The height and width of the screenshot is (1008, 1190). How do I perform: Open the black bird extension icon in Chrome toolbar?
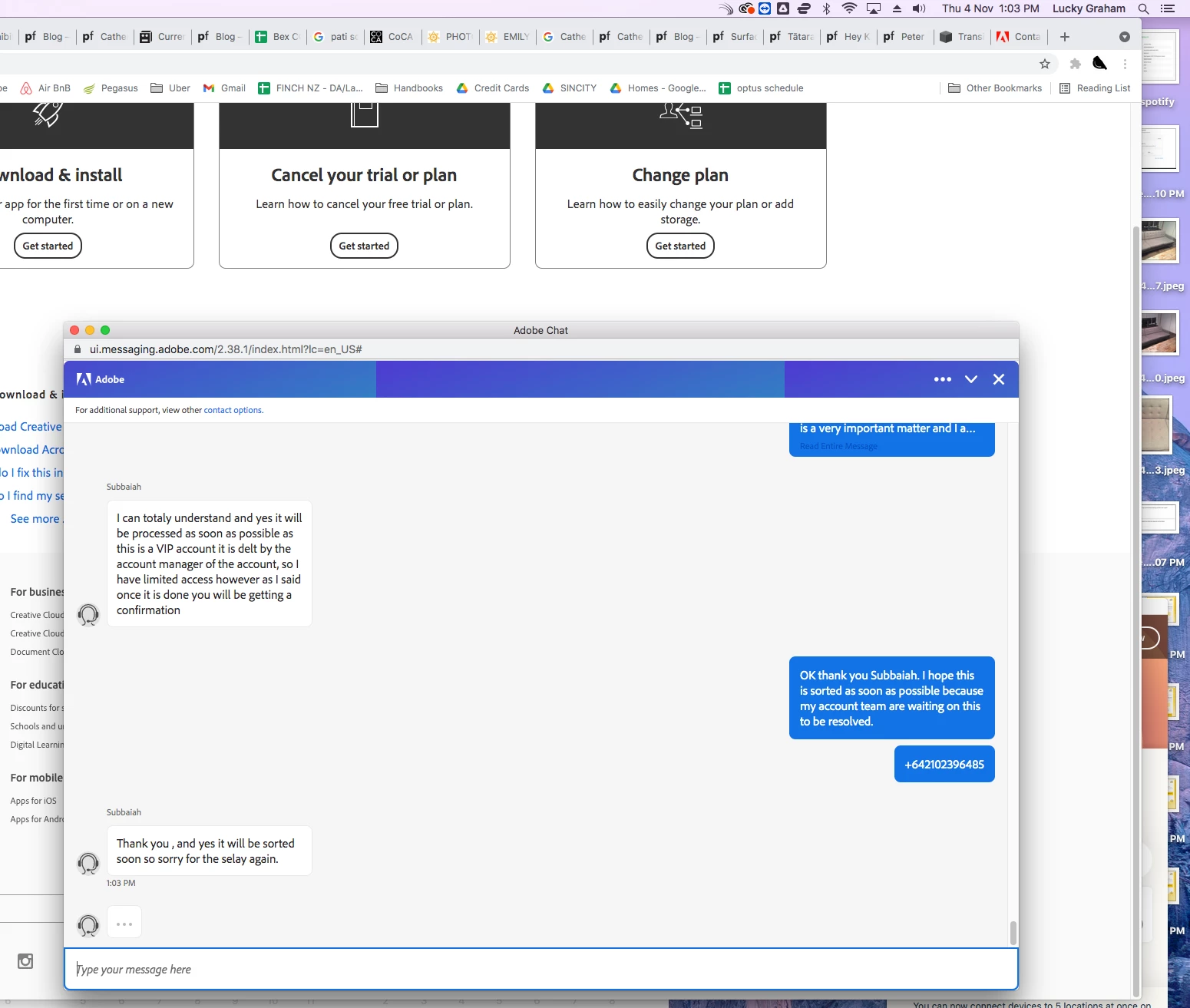pos(1100,64)
